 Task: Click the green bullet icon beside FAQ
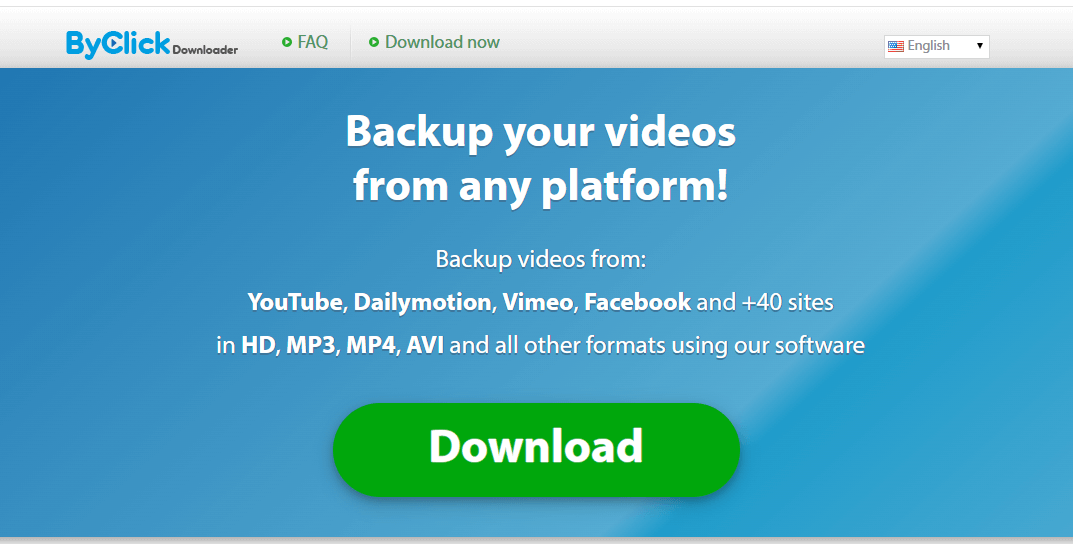pyautogui.click(x=287, y=42)
